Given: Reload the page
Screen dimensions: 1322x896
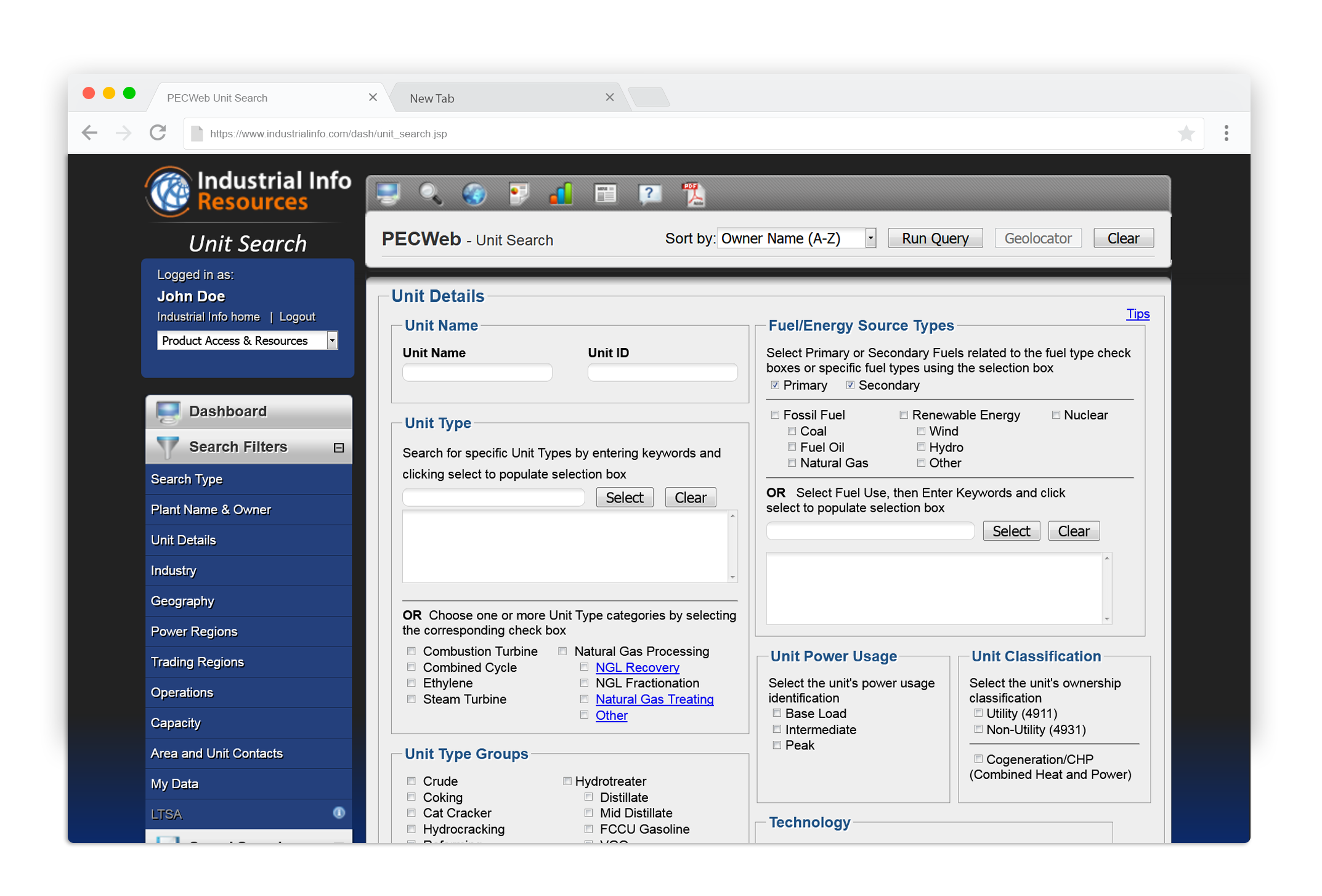Looking at the screenshot, I should pyautogui.click(x=158, y=133).
